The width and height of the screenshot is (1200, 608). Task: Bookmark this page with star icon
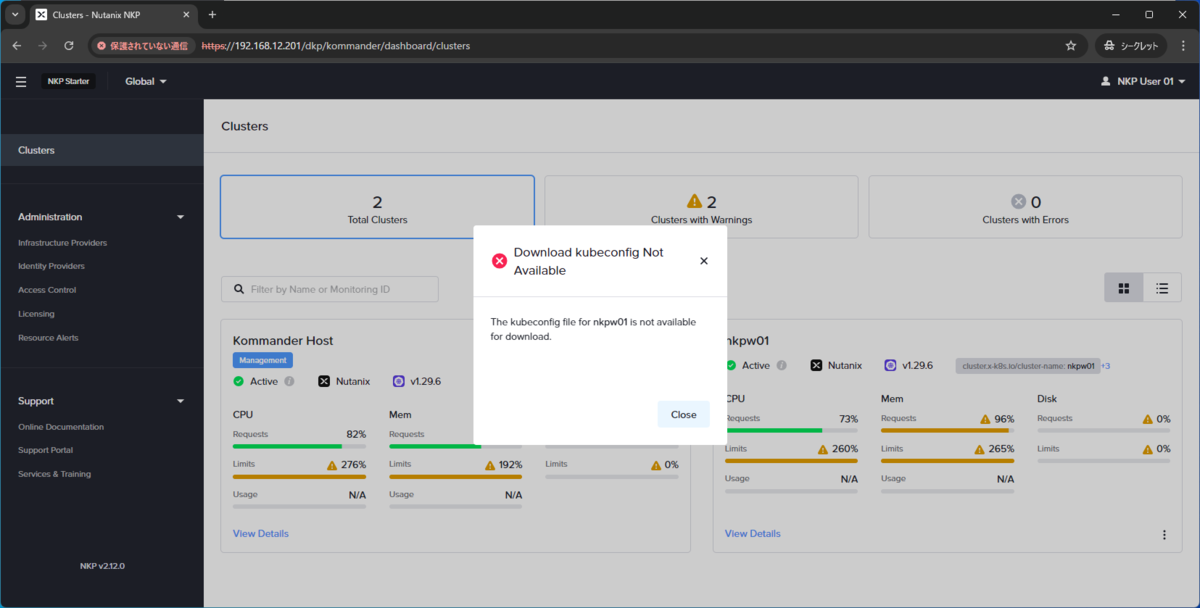(1071, 46)
